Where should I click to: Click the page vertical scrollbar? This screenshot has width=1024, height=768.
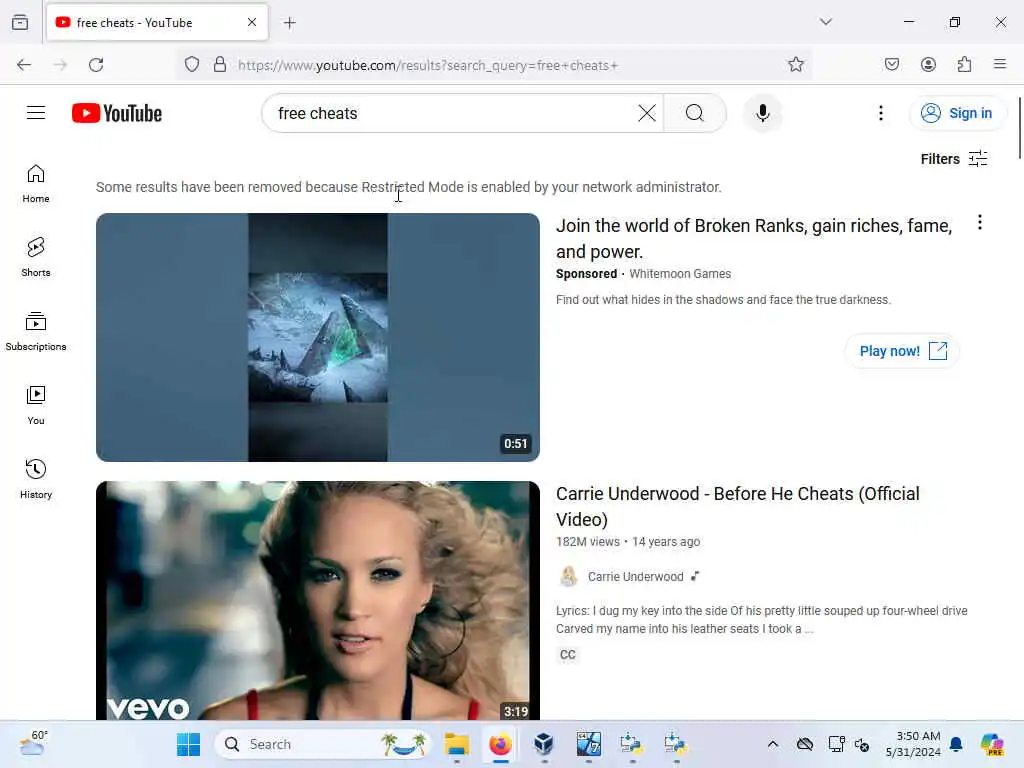[x=1019, y=128]
